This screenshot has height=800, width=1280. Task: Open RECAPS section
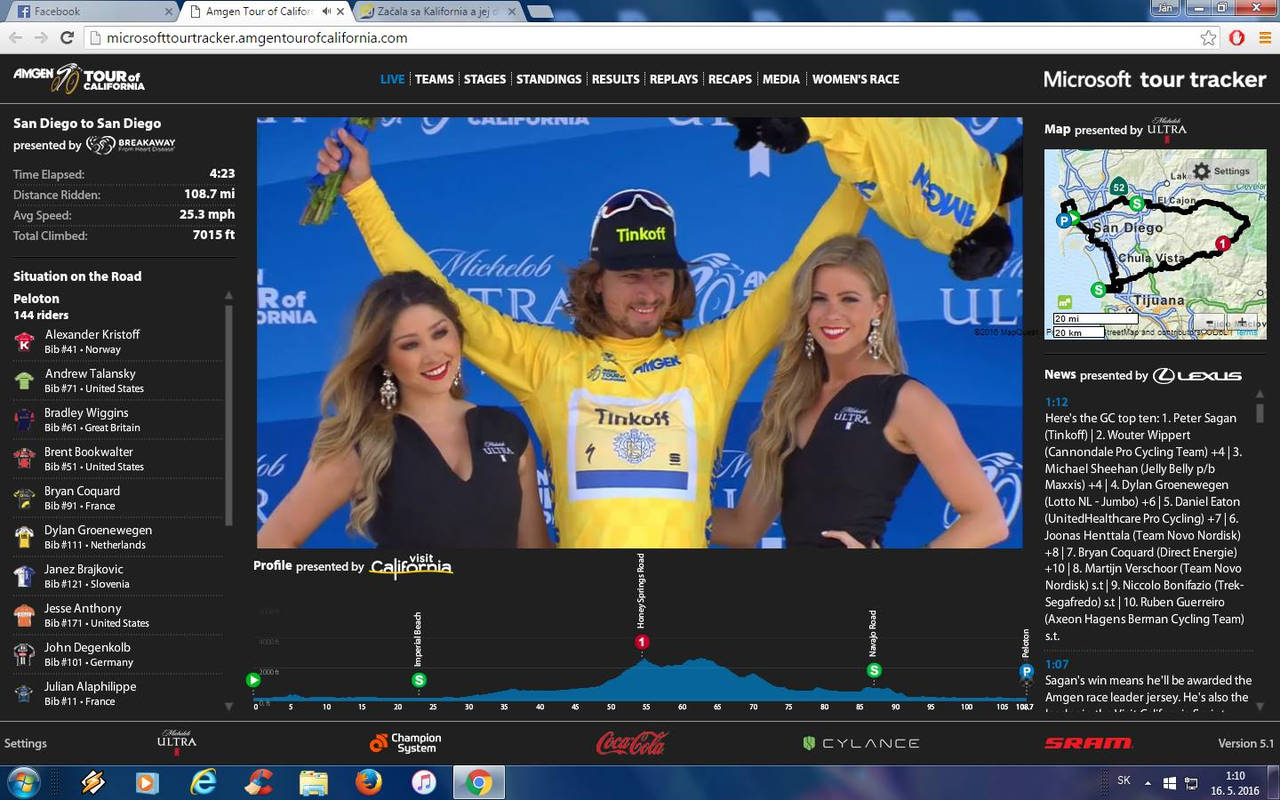730,79
